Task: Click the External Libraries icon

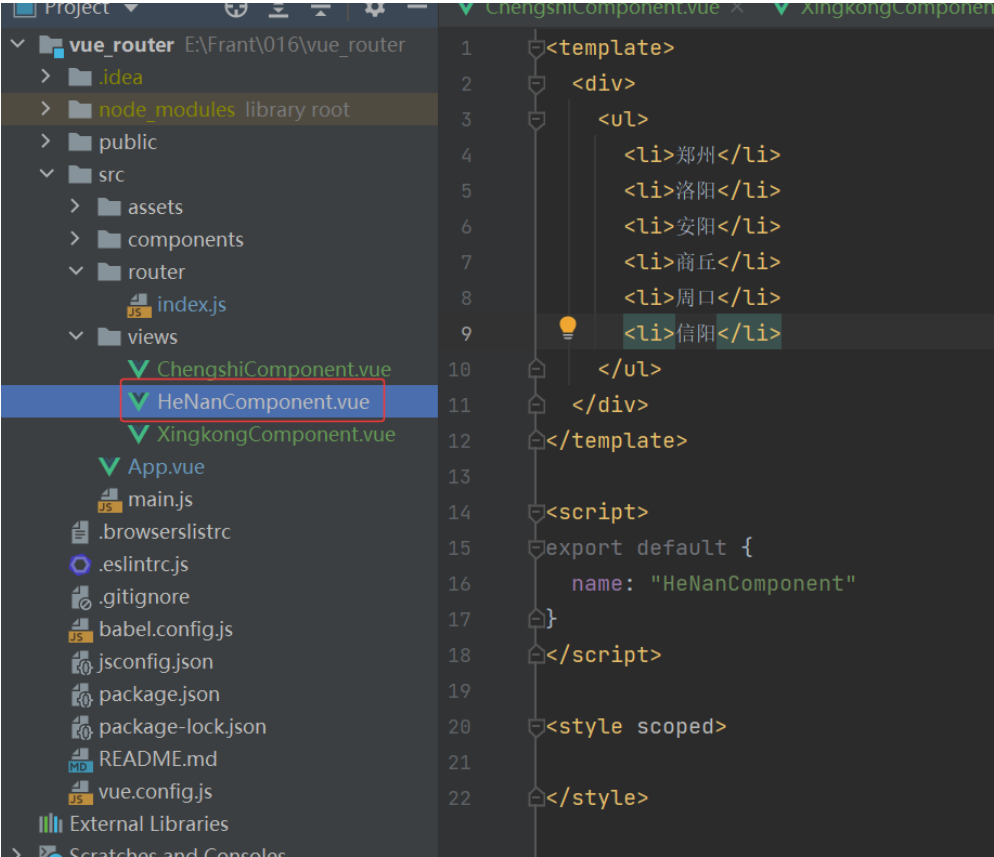Action: [51, 824]
